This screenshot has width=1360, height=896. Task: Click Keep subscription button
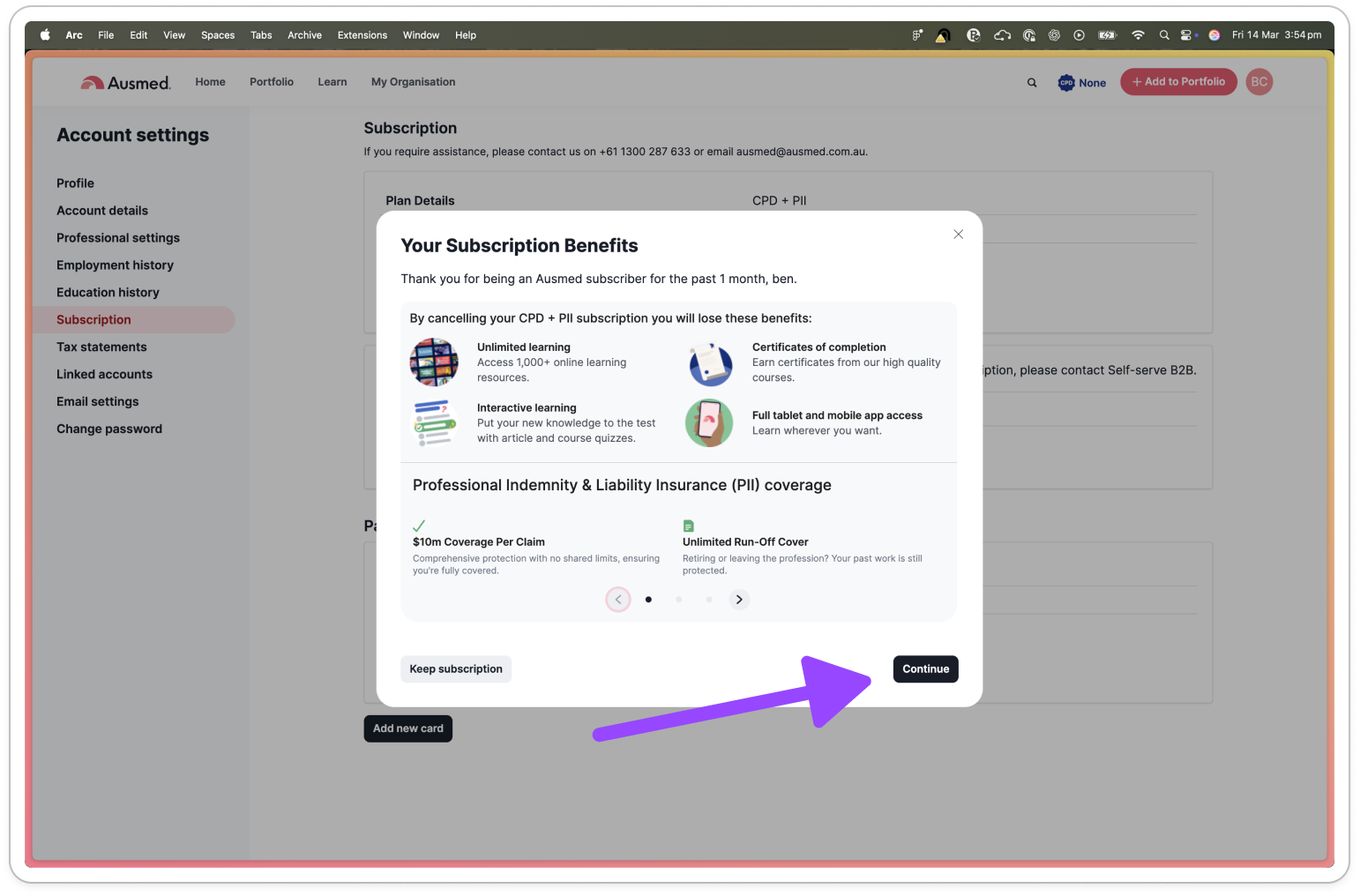[456, 669]
